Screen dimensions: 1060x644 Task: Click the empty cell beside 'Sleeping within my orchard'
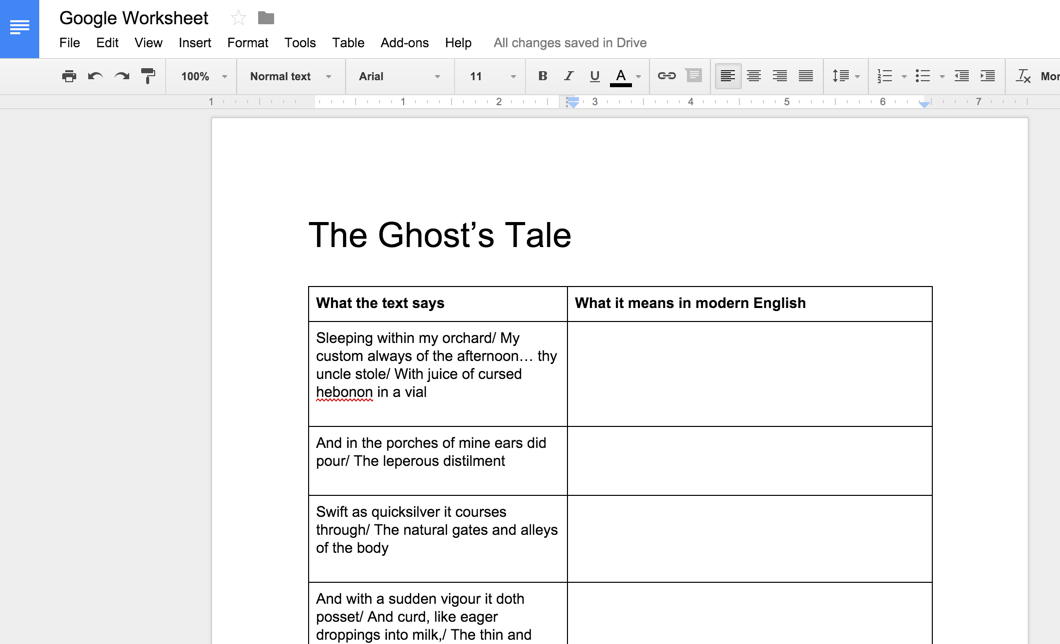(x=750, y=374)
